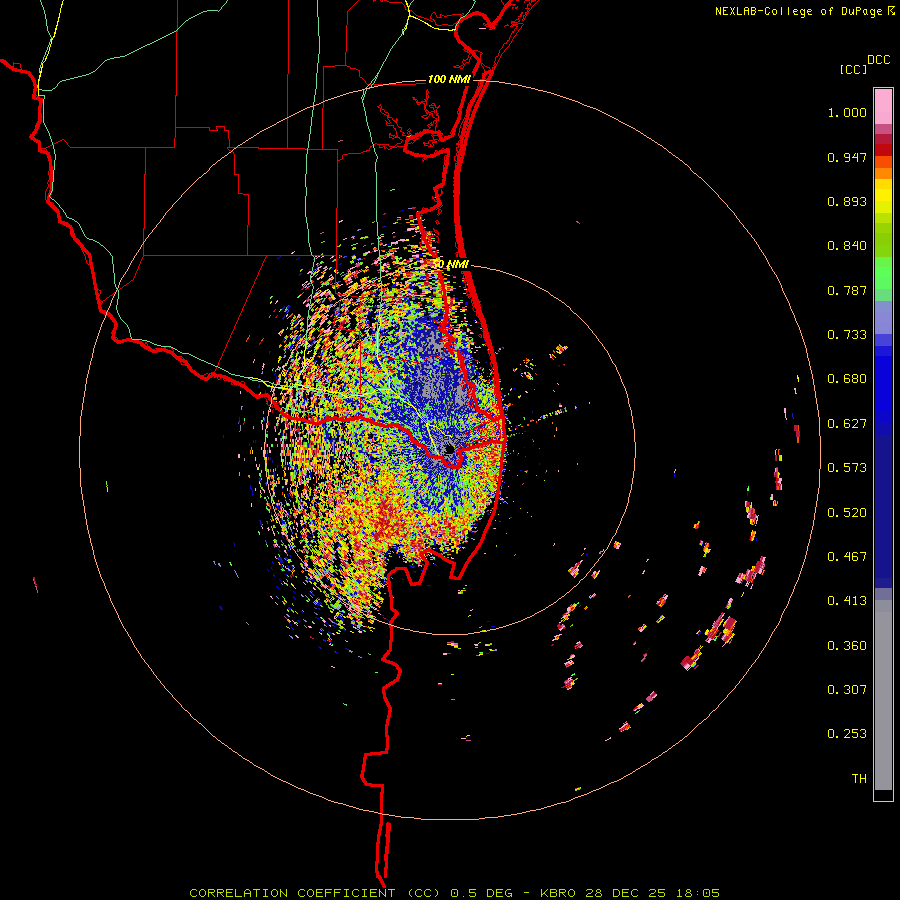Select the 0.307 scale value

(x=847, y=690)
